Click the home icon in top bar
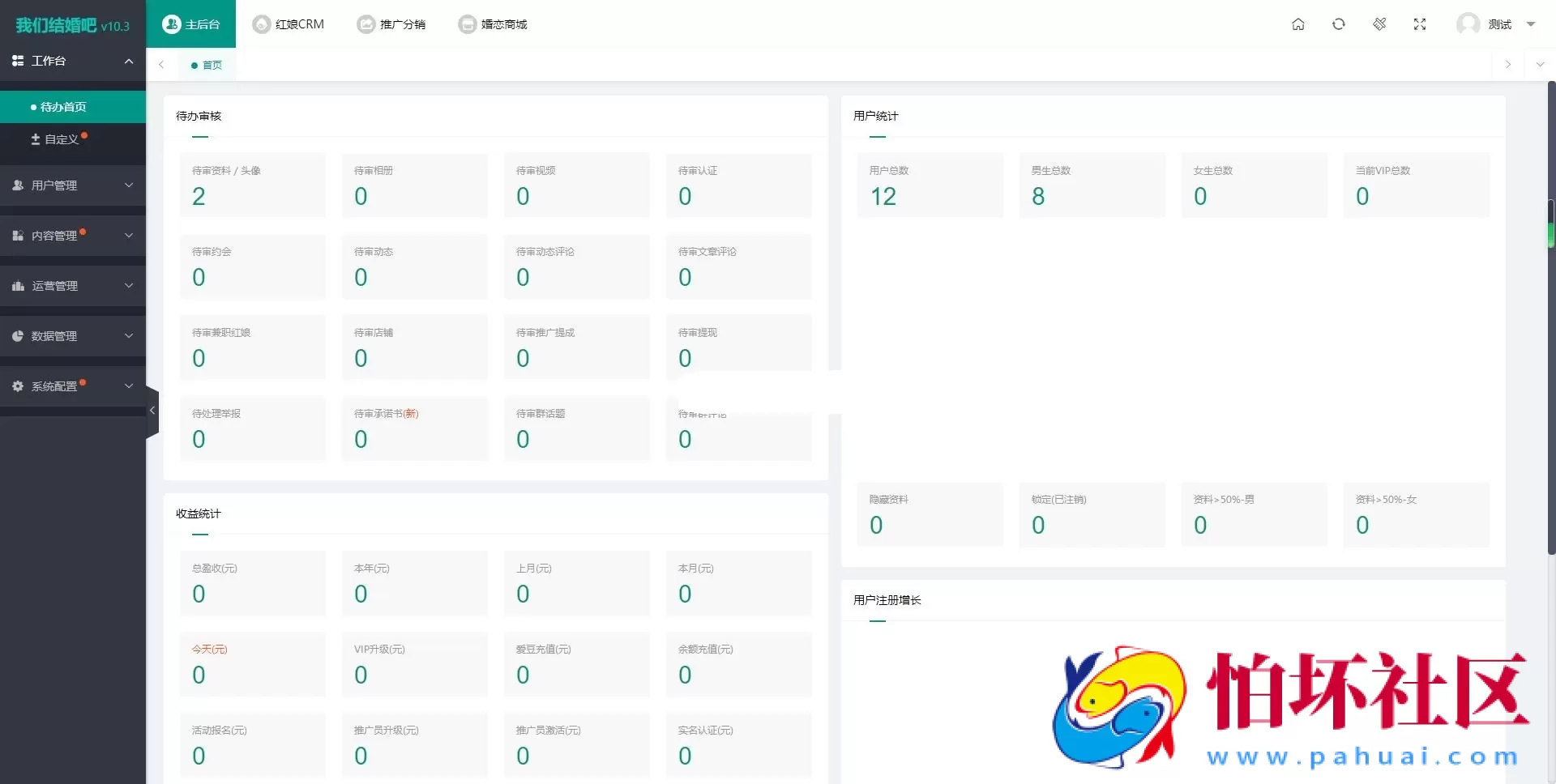The width and height of the screenshot is (1556, 784). click(1297, 24)
